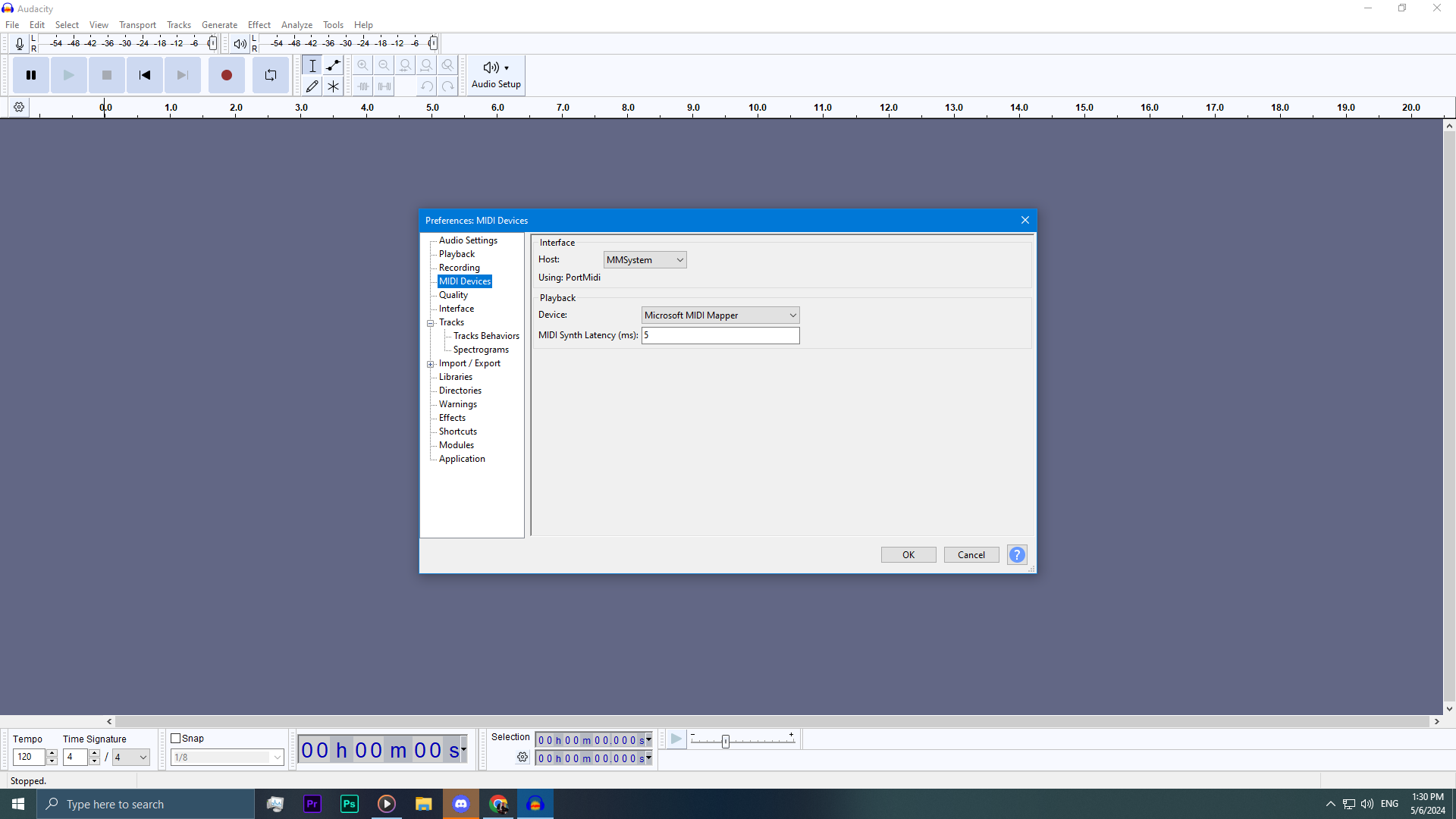Screen dimensions: 1456x819
Task: Open the Microsoft MIDI Mapper device dropdown
Action: click(x=720, y=315)
